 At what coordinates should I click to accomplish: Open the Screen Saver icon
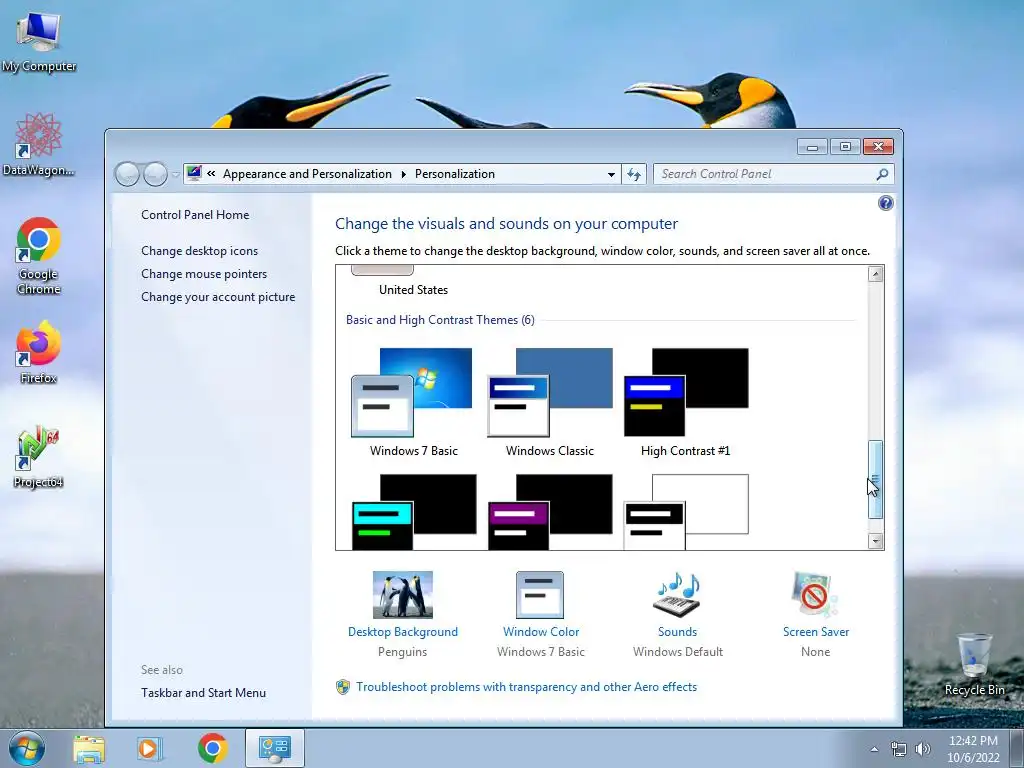tap(814, 595)
